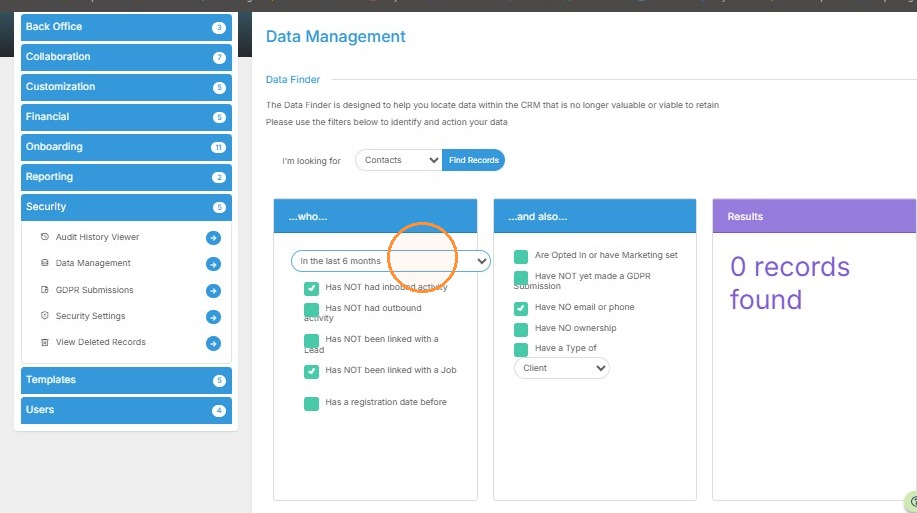The width and height of the screenshot is (917, 513).
Task: Expand the Customization section
Action: [x=126, y=87]
